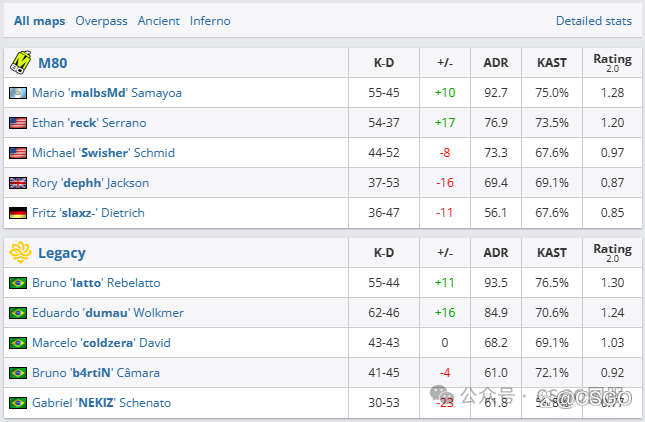Viewport: 645px width, 422px height.
Task: Select the All maps tab
Action: [39, 20]
